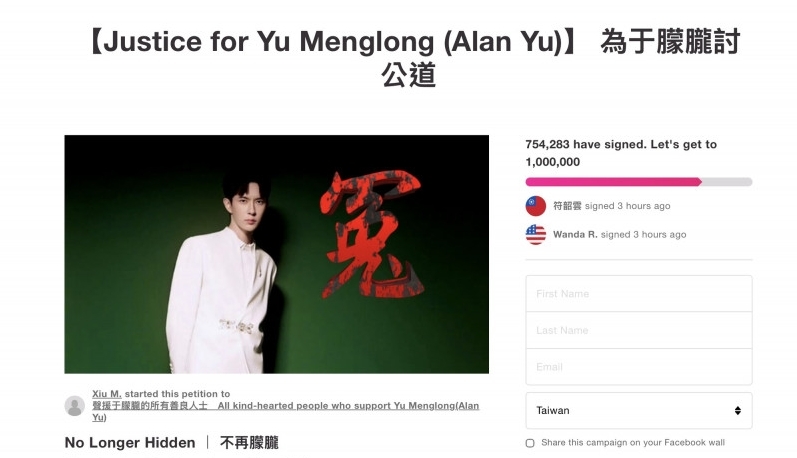Open the Taiwan country dropdown
This screenshot has width=797, height=458.
[x=639, y=410]
